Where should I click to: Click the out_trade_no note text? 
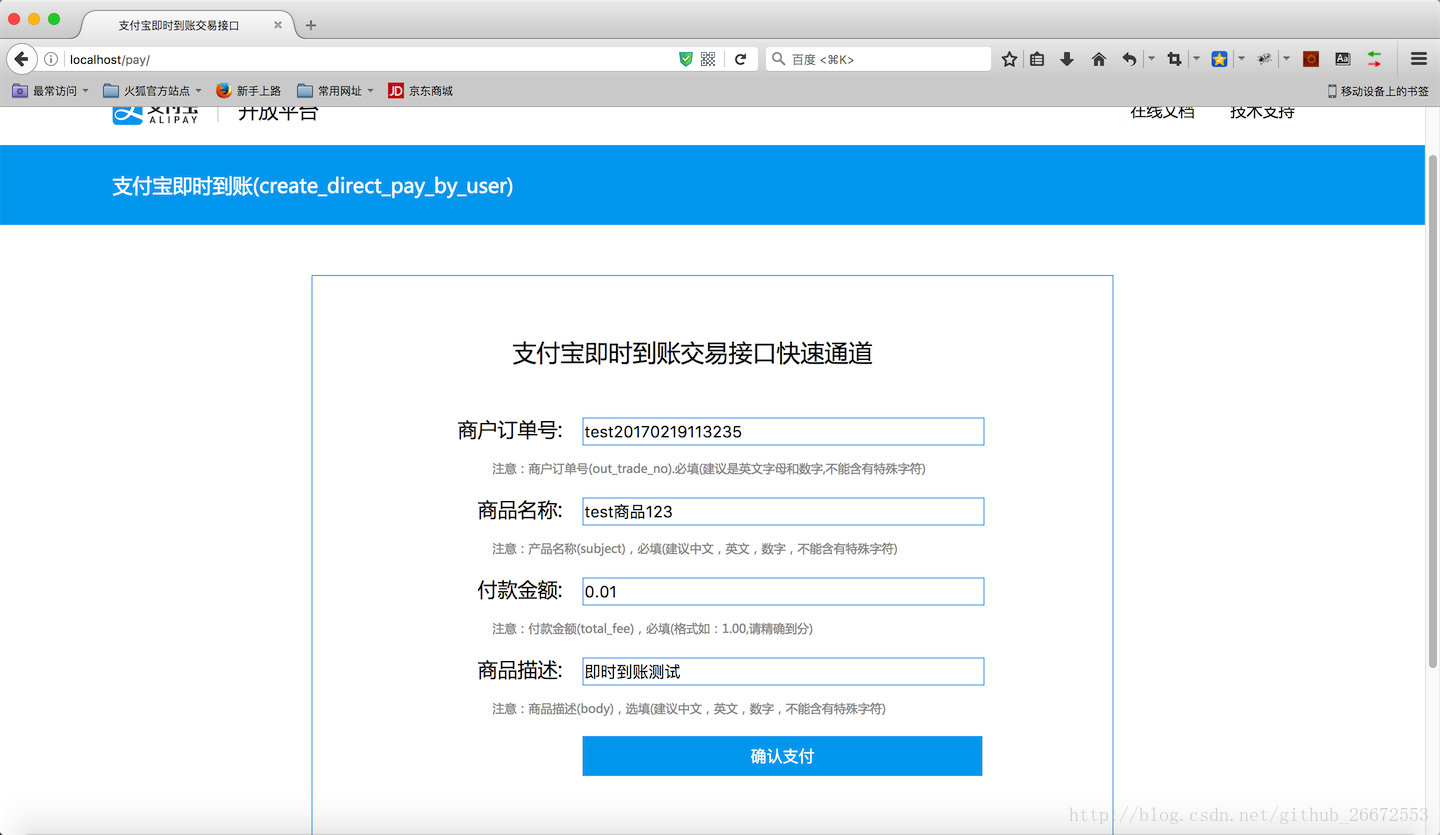click(708, 469)
